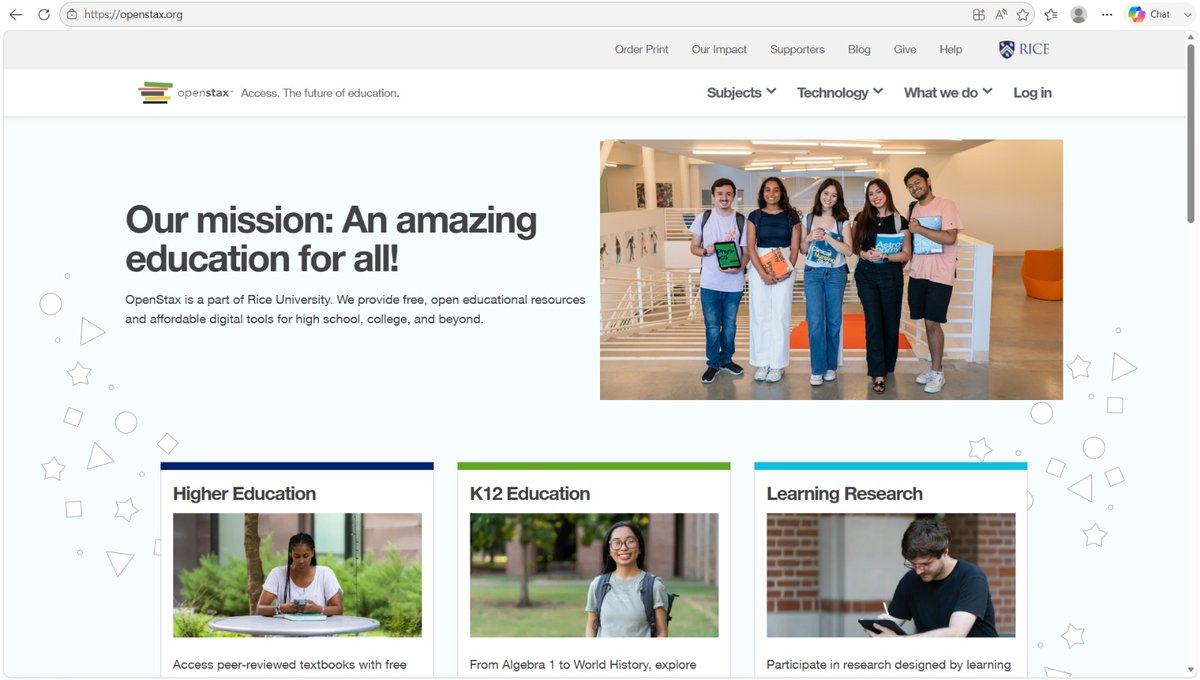The height and width of the screenshot is (680, 1200).
Task: Click the Higher Education card photo
Action: pos(297,575)
